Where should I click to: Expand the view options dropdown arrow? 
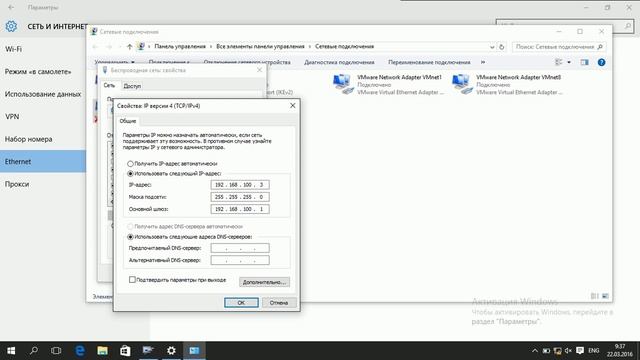(569, 62)
